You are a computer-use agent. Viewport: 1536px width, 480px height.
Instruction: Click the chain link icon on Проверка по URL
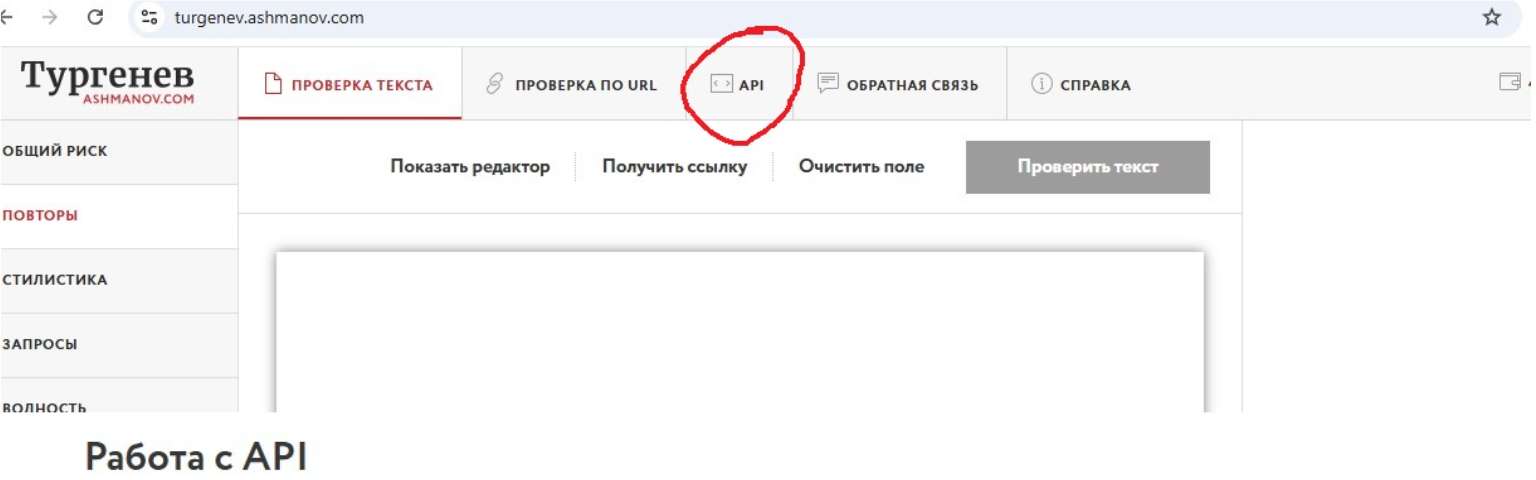[x=494, y=85]
